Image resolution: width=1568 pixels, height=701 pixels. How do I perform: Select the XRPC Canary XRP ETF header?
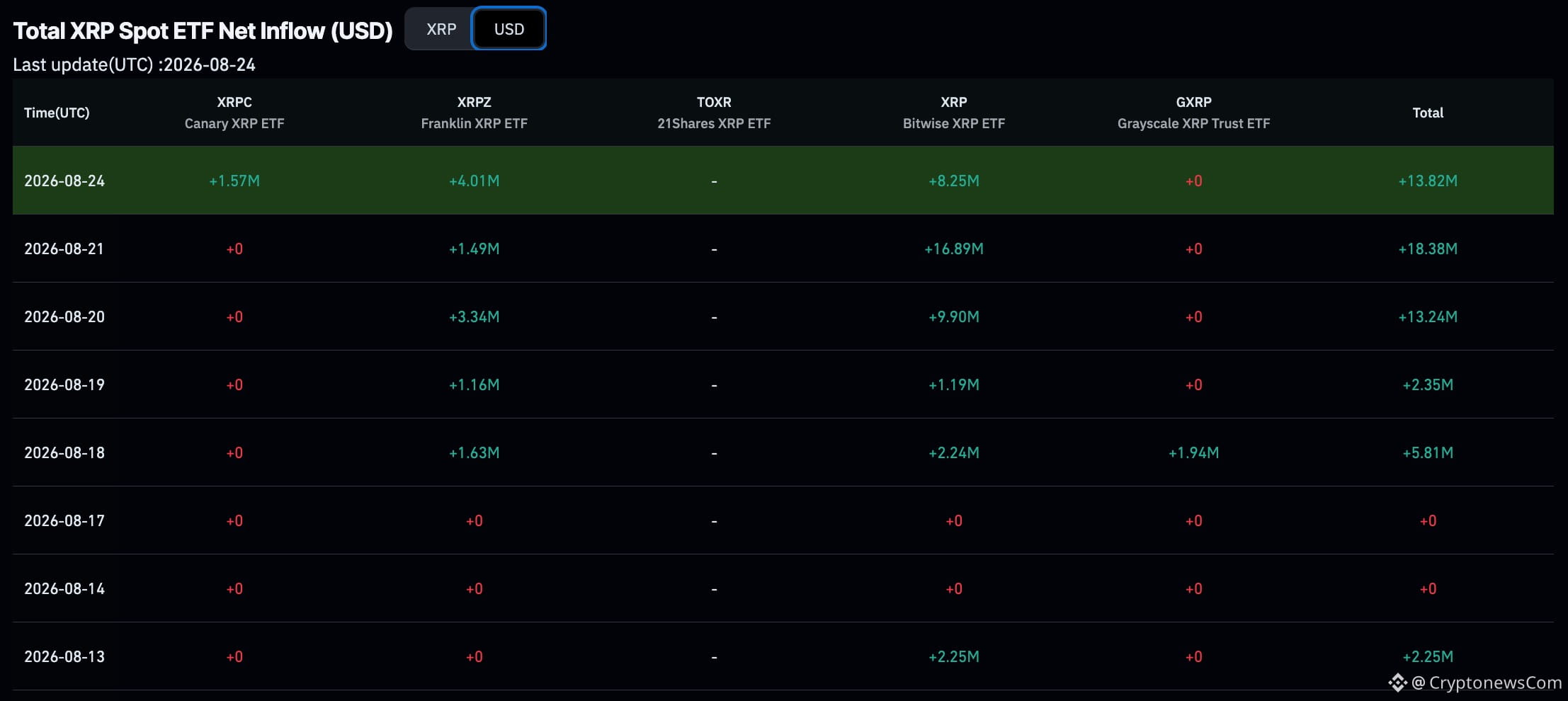coord(234,113)
